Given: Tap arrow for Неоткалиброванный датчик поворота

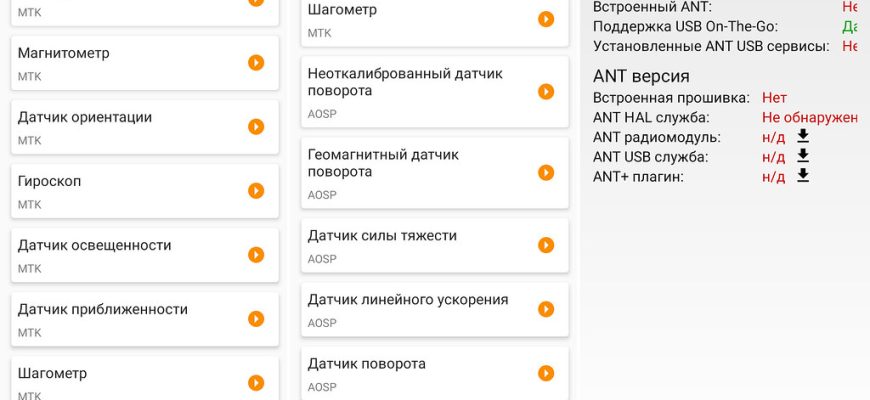Looking at the screenshot, I should click(546, 91).
